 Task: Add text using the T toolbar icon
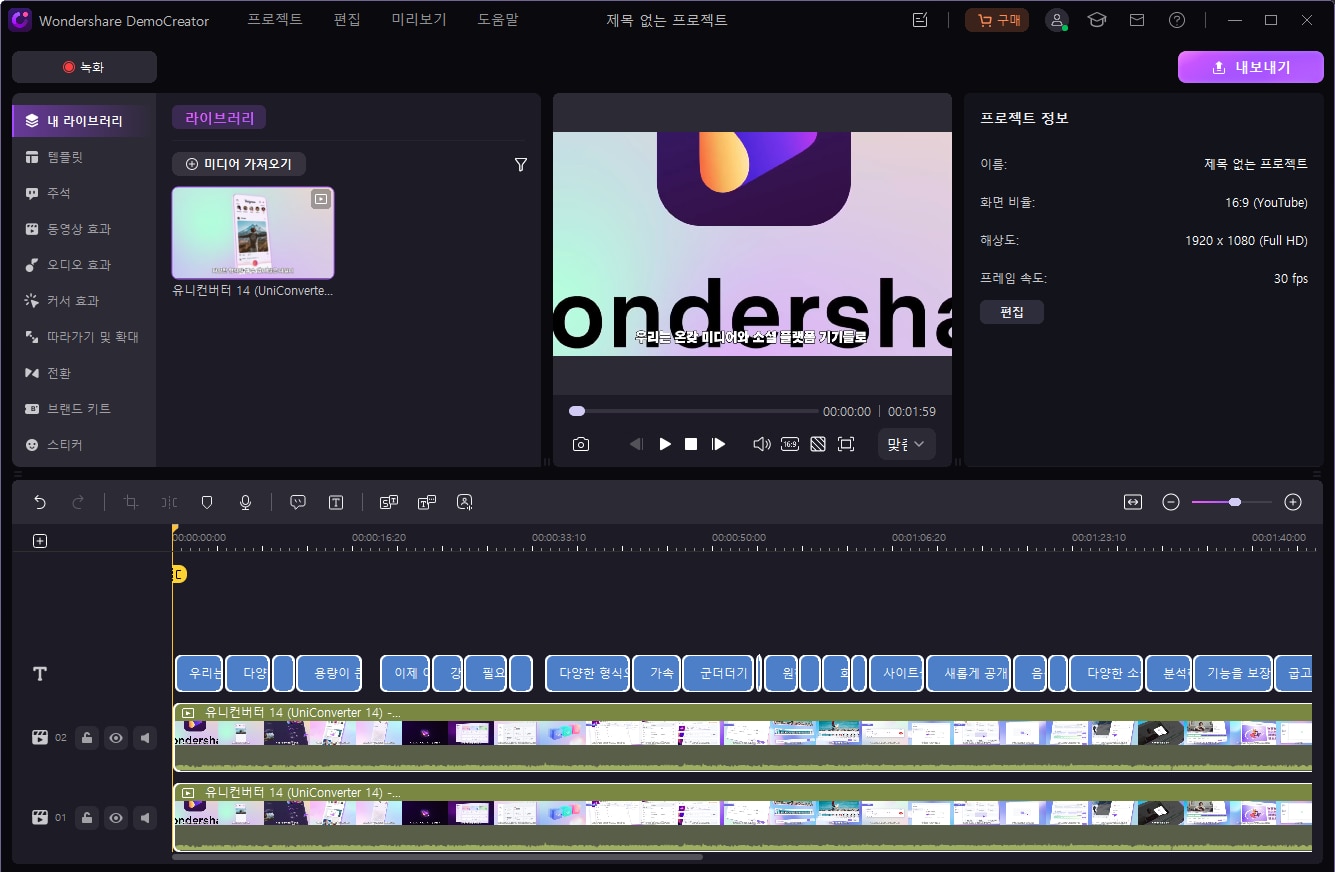tap(336, 503)
